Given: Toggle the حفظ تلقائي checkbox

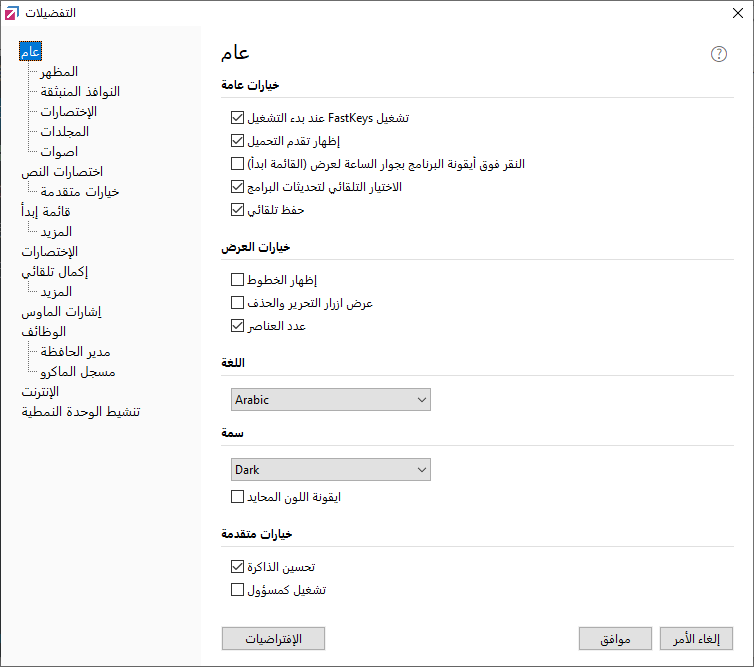Looking at the screenshot, I should (237, 210).
